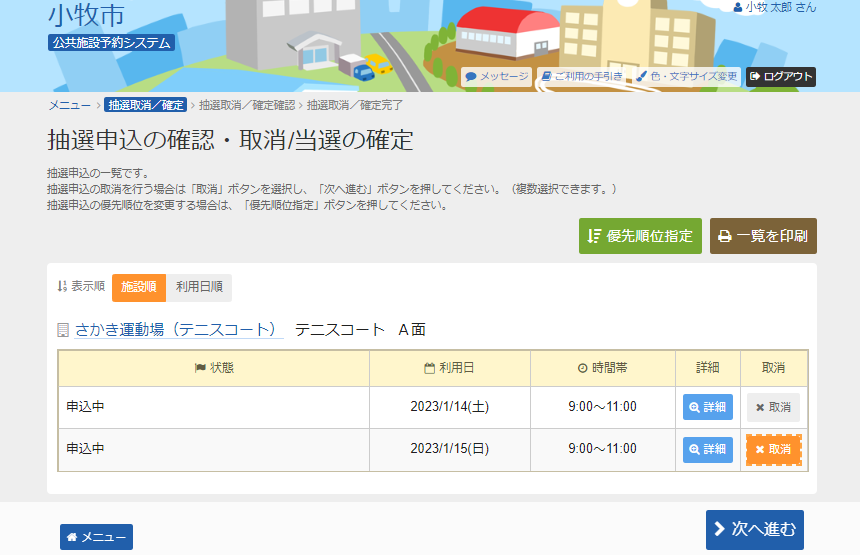This screenshot has width=860, height=555.
Task: Return home via メニュー button at bottom
Action: [96, 537]
